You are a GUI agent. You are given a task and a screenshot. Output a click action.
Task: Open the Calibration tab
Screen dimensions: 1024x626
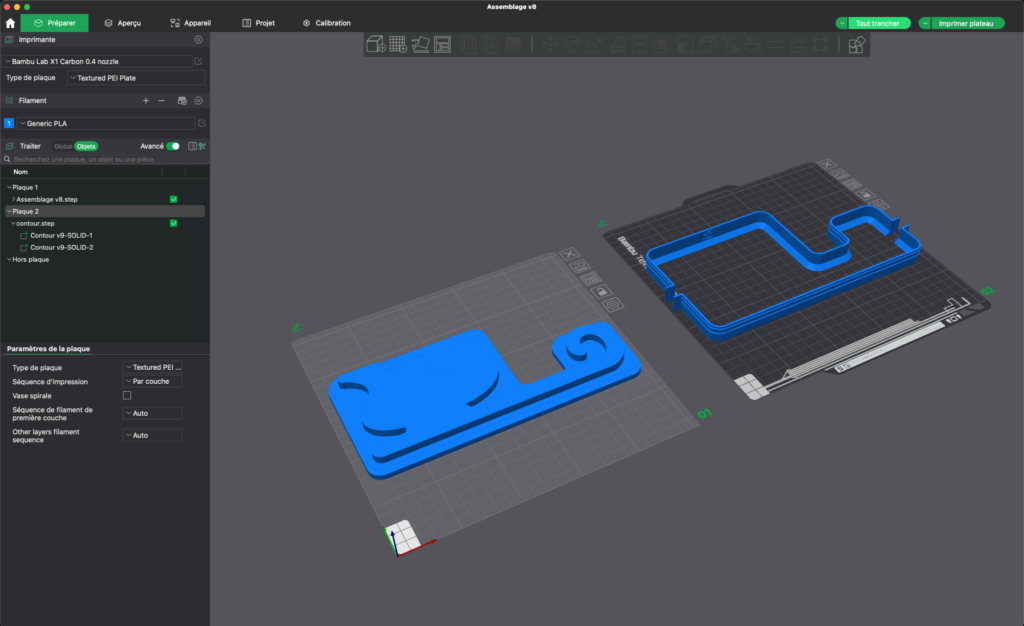[x=326, y=23]
